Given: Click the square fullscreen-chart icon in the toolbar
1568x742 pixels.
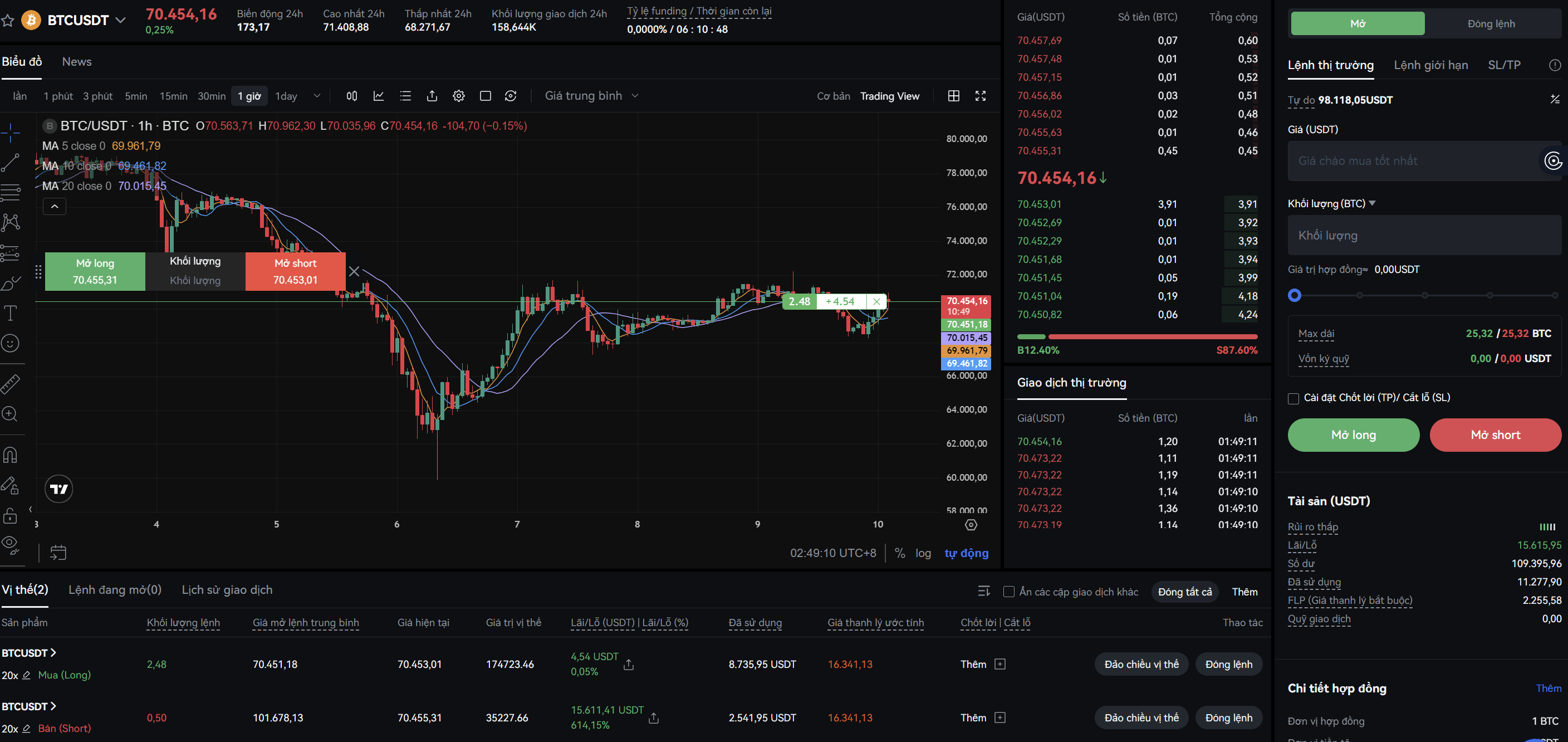Looking at the screenshot, I should coord(486,96).
